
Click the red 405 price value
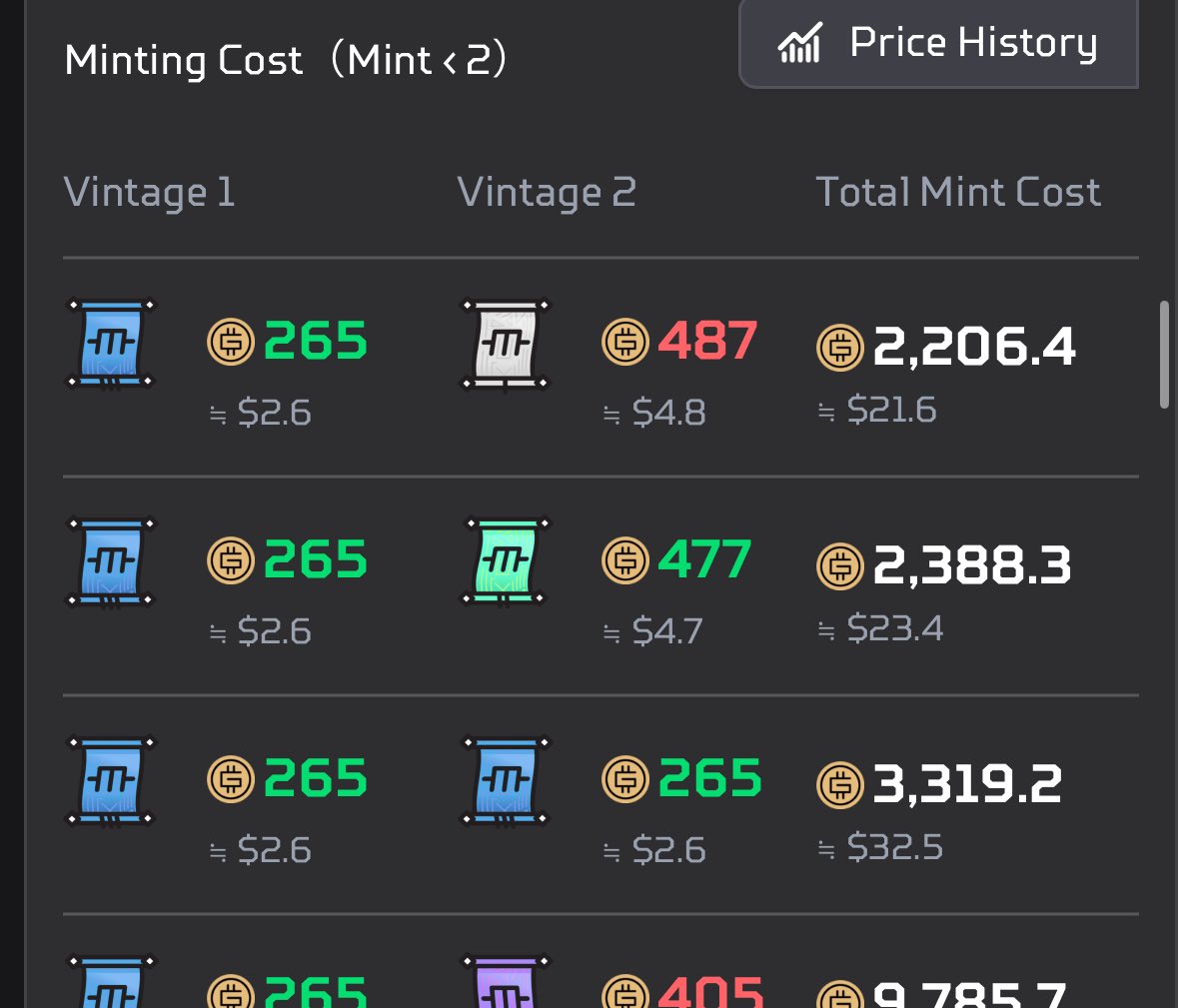710,991
